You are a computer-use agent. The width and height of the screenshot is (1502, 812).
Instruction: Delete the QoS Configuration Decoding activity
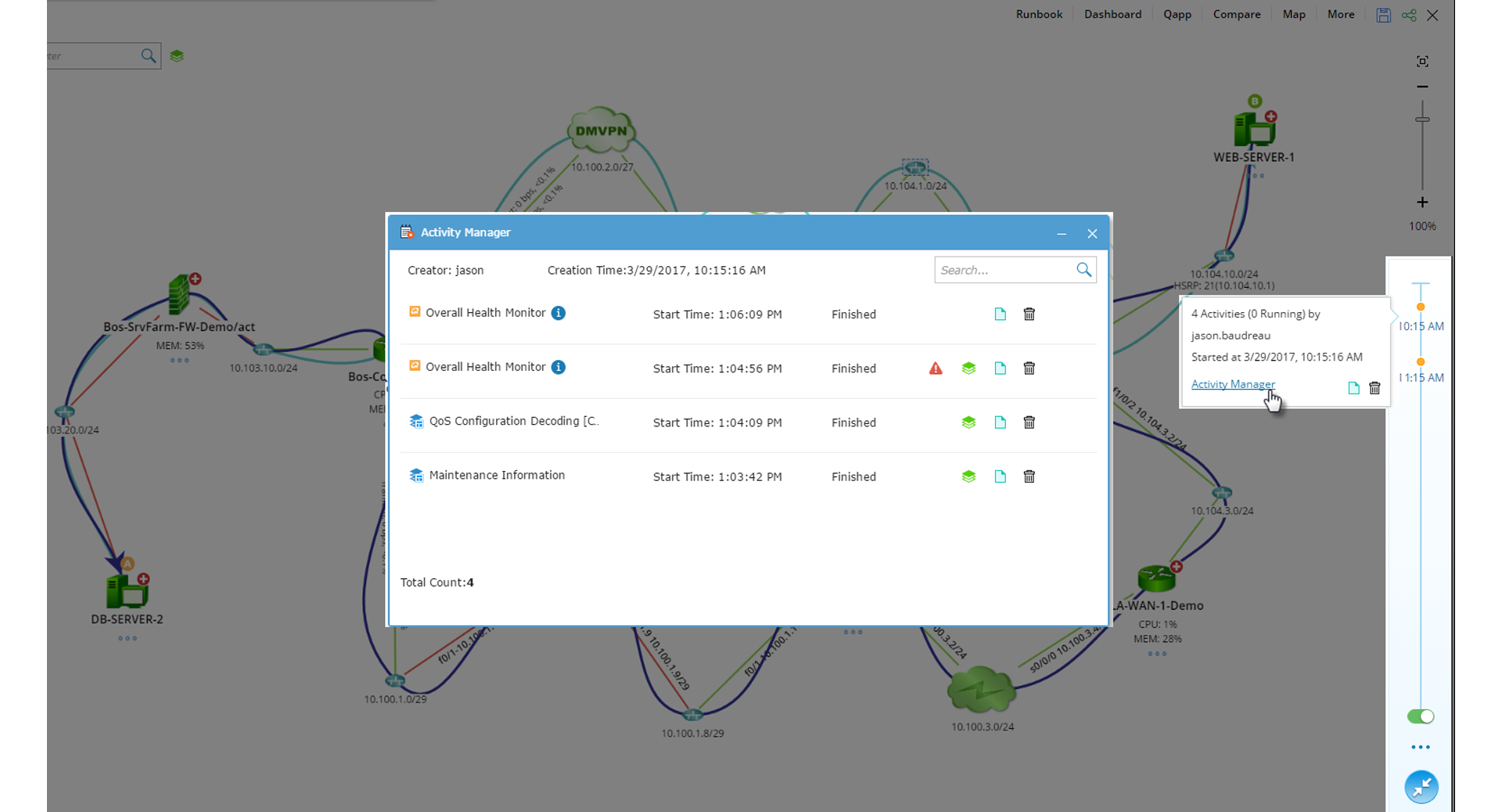[x=1029, y=422]
